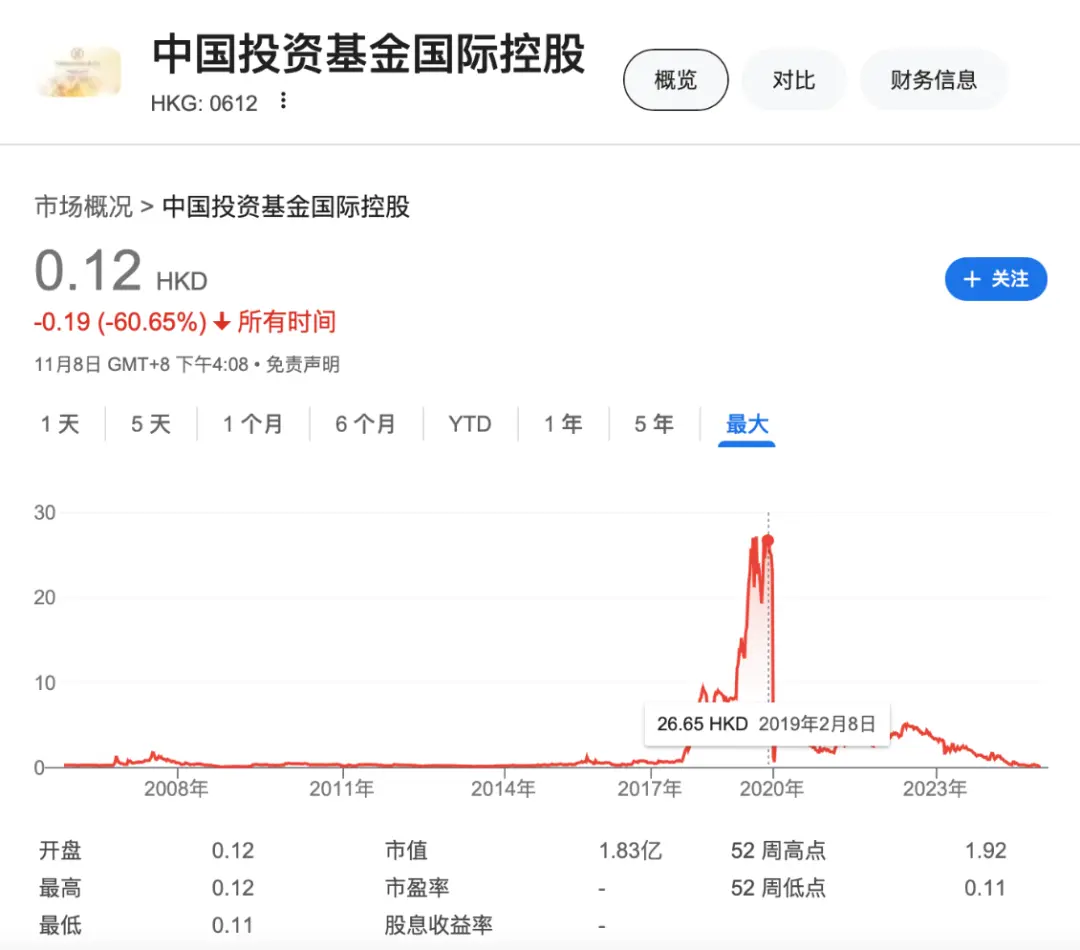
Task: Select the 5 天 time range
Action: (x=151, y=424)
